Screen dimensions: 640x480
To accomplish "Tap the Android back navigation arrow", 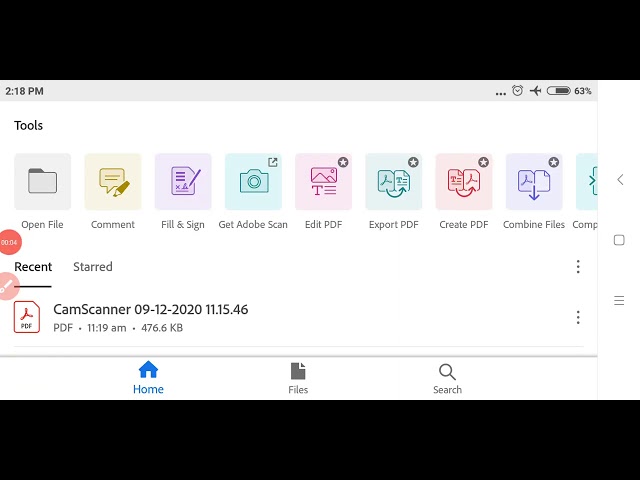I will pos(620,180).
